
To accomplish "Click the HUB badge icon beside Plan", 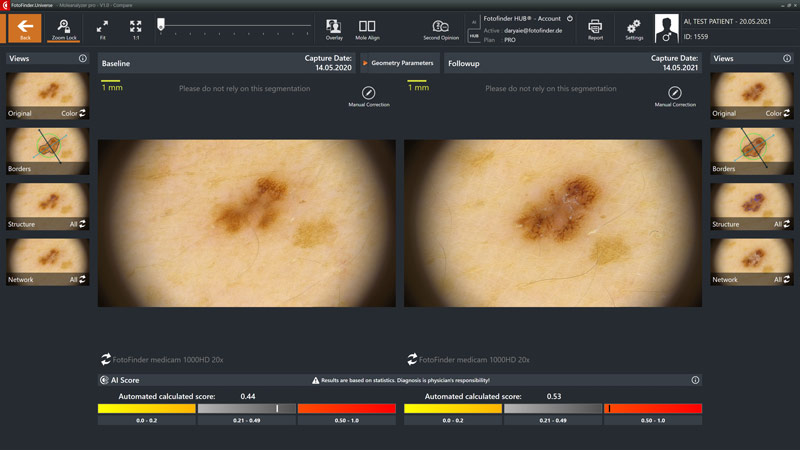I will point(474,36).
